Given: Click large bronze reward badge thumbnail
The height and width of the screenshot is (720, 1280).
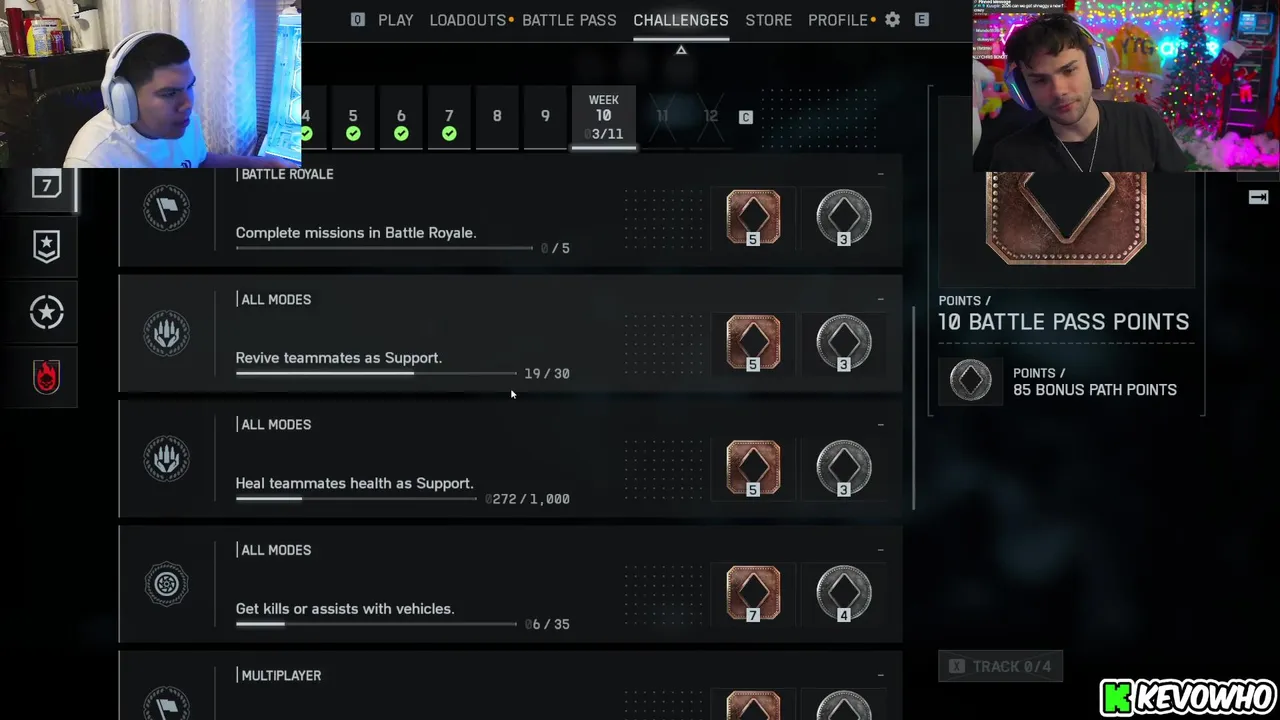Looking at the screenshot, I should tap(1066, 218).
